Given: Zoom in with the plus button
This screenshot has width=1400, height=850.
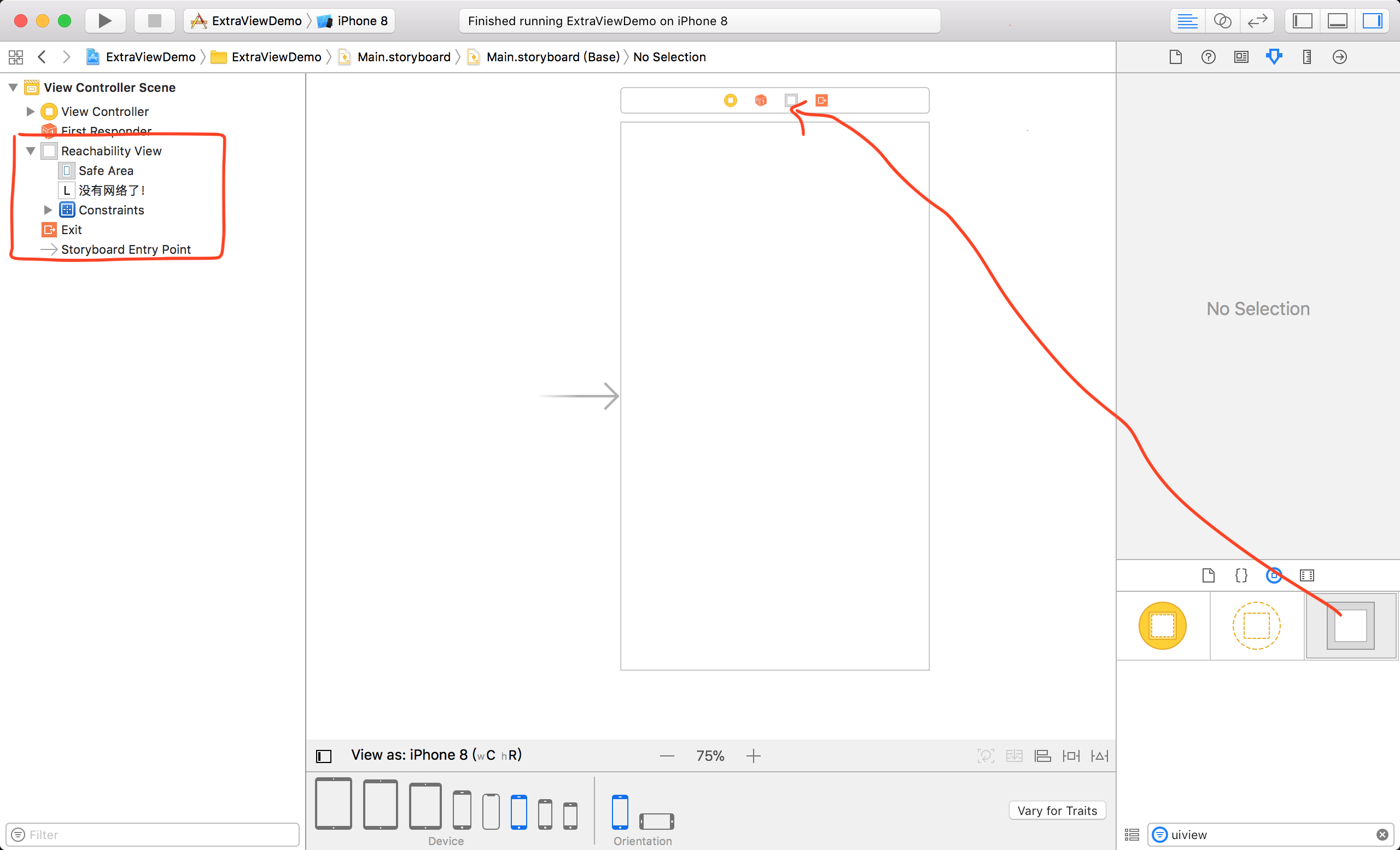Looking at the screenshot, I should pos(754,756).
